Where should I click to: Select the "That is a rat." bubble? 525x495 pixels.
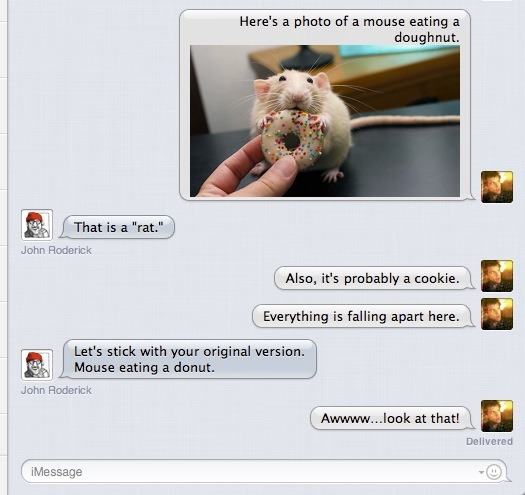(118, 227)
